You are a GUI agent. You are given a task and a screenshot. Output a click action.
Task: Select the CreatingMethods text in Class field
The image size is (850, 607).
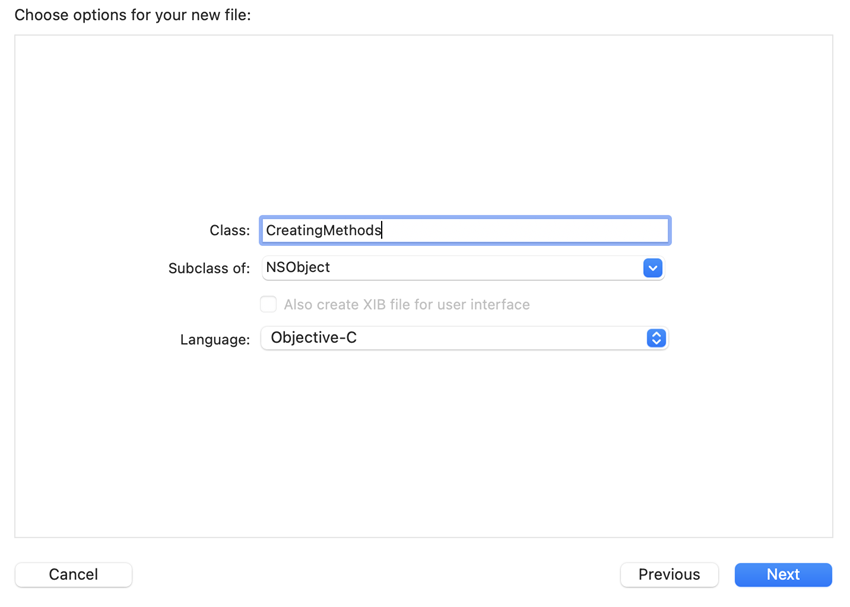322,230
